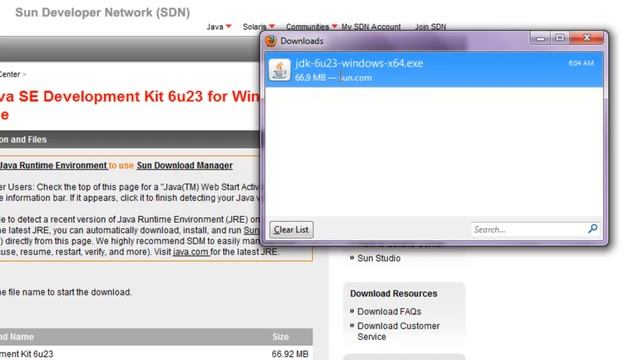Open the Download Customer Service link
Viewport: 640px width, 360px height.
pos(398,331)
